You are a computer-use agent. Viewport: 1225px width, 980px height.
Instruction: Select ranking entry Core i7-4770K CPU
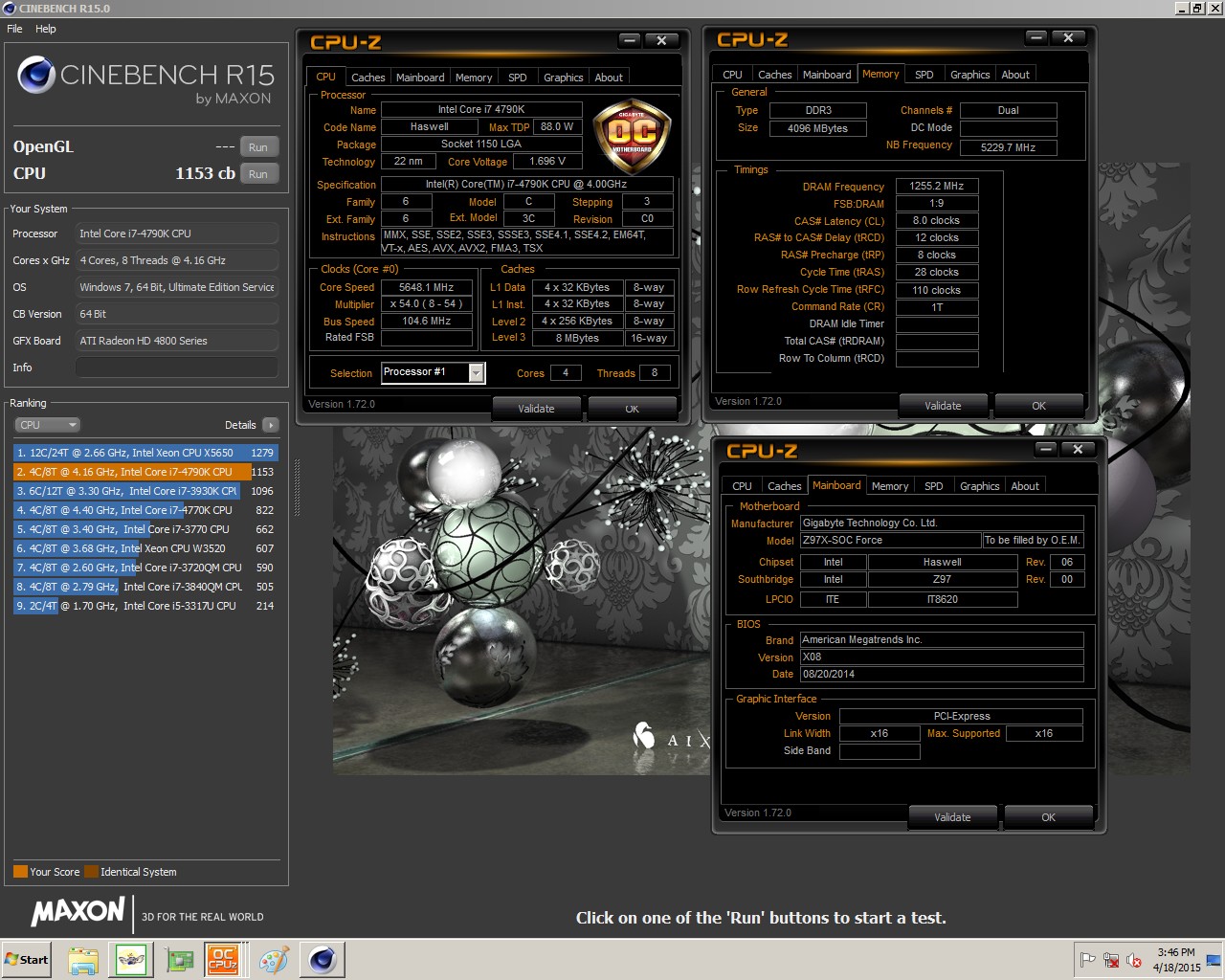click(x=145, y=510)
